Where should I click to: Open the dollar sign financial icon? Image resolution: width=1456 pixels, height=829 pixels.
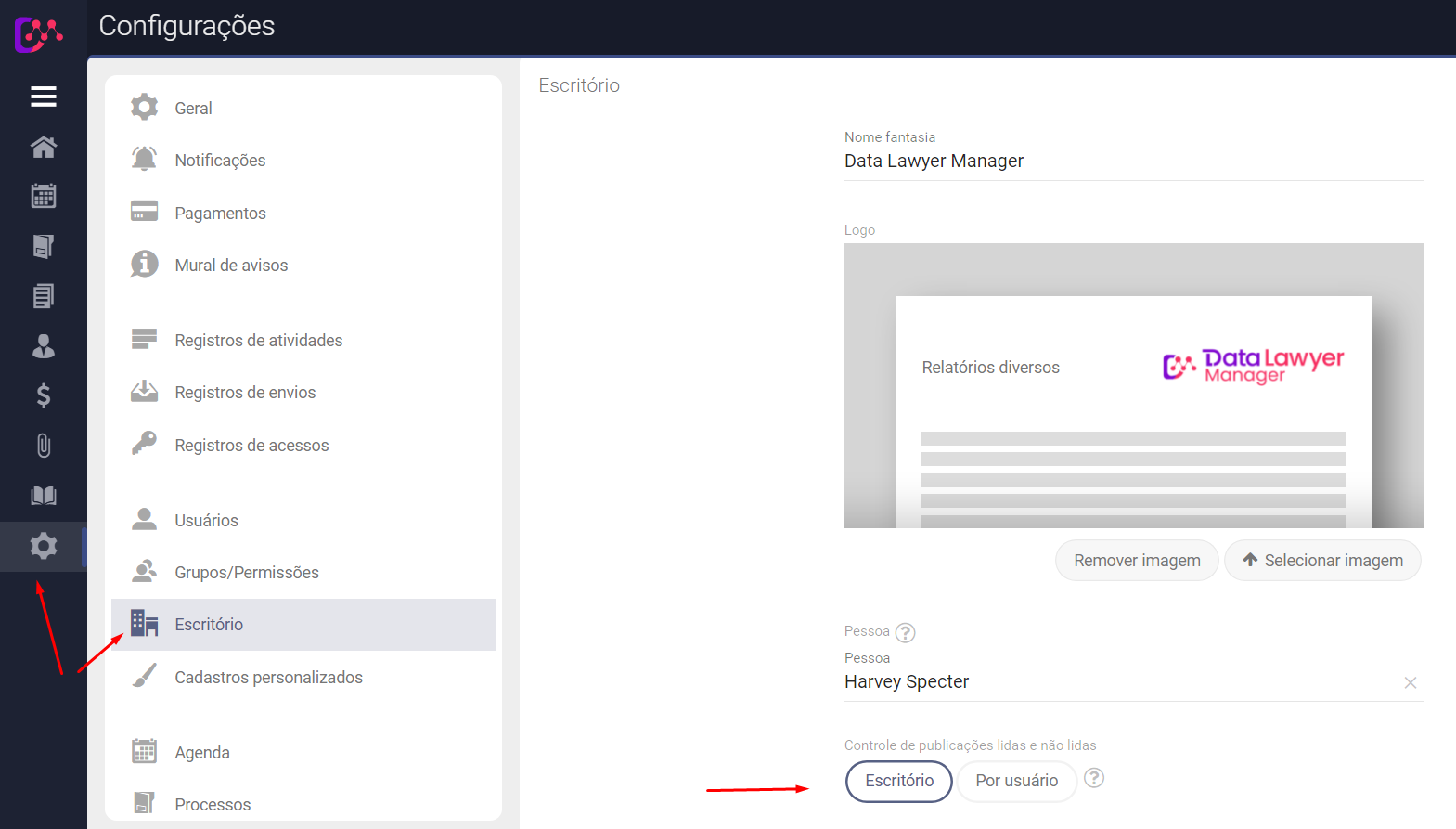pos(44,395)
